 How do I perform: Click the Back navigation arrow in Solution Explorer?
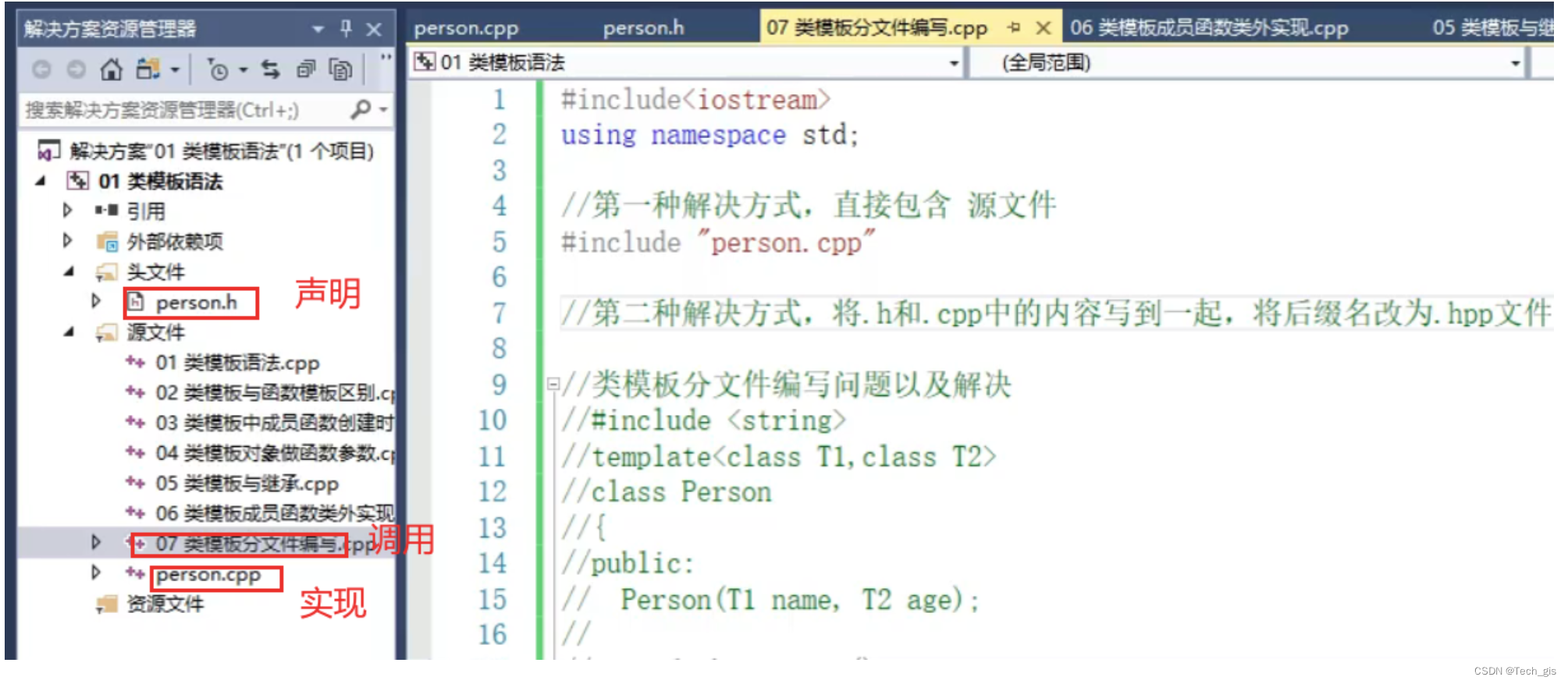[41, 69]
